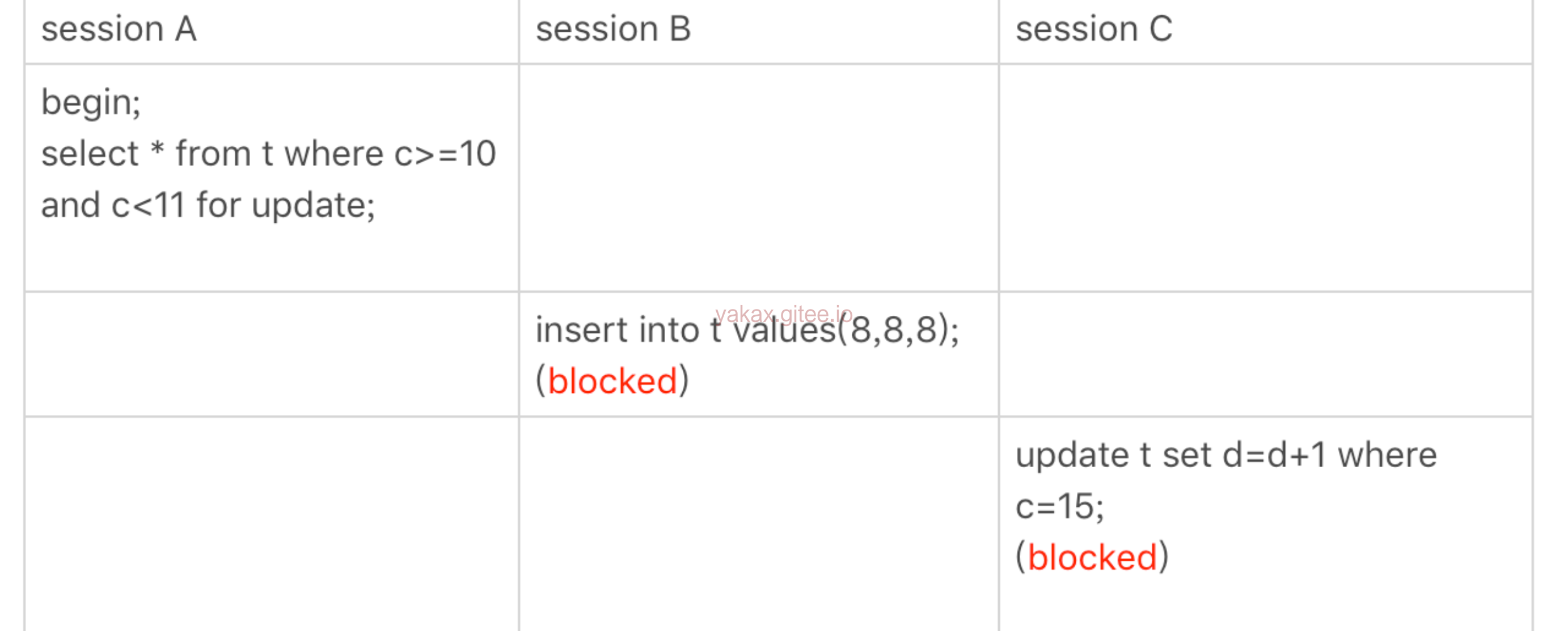Click the "select * from t where c>=10" line
Image resolution: width=1568 pixels, height=631 pixels.
[268, 153]
